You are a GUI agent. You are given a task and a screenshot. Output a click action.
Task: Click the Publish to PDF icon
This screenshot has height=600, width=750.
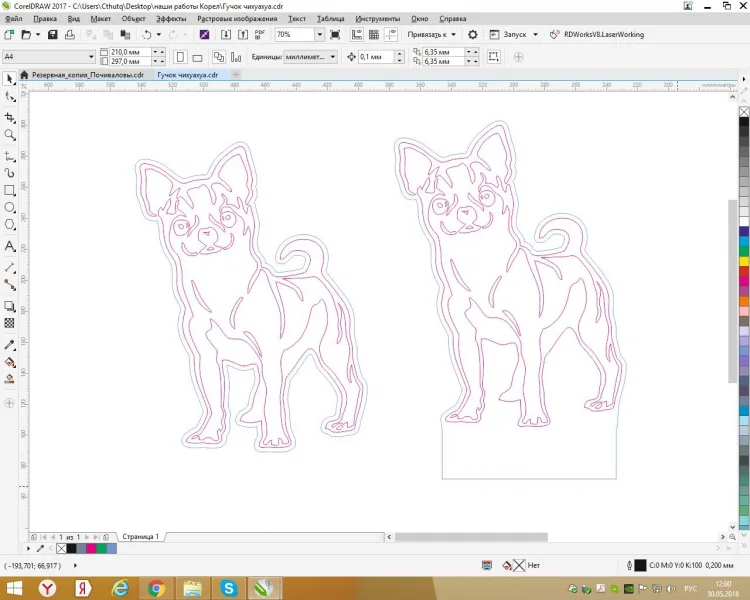point(260,34)
